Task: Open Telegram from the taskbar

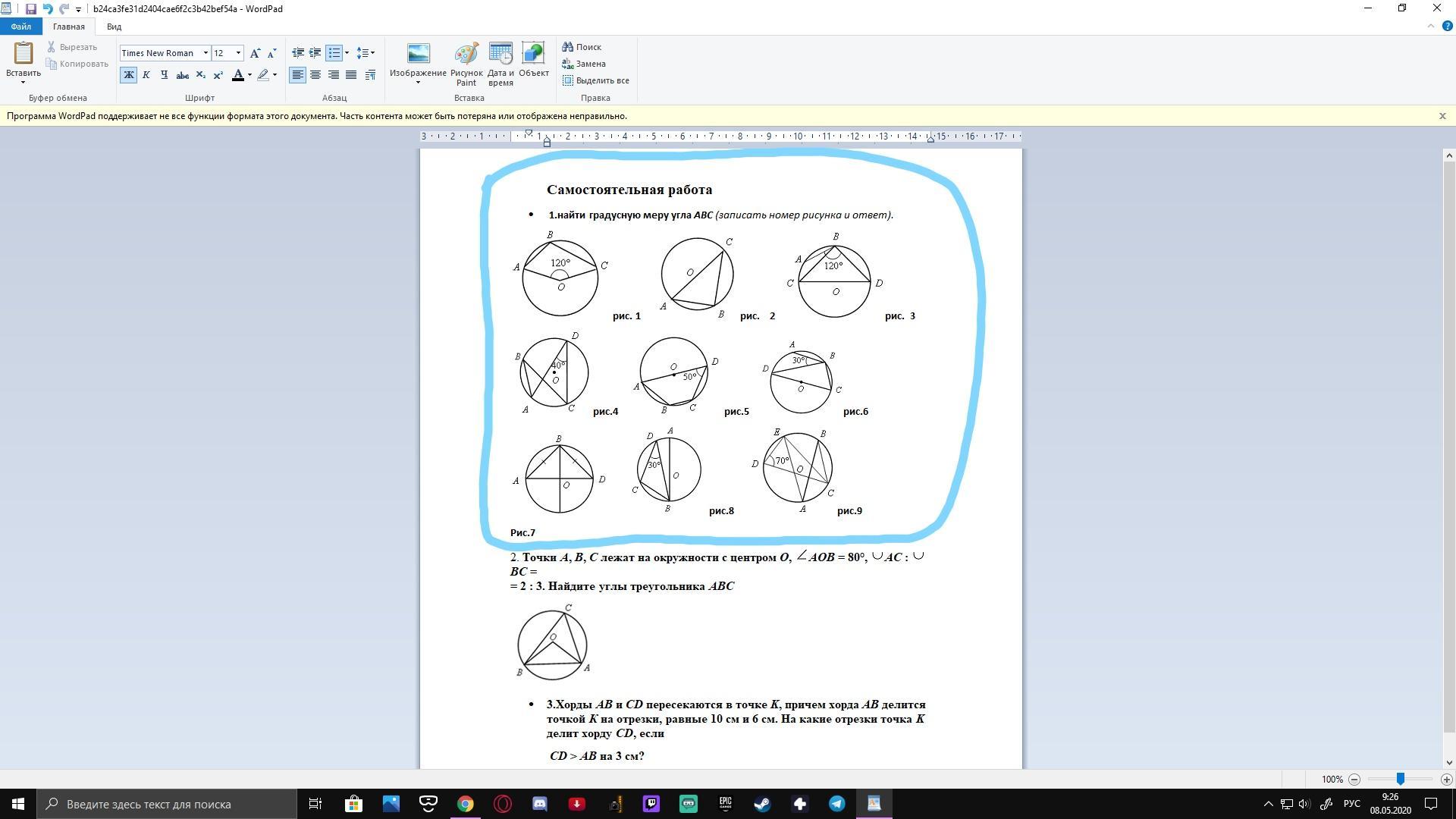Action: (x=836, y=804)
